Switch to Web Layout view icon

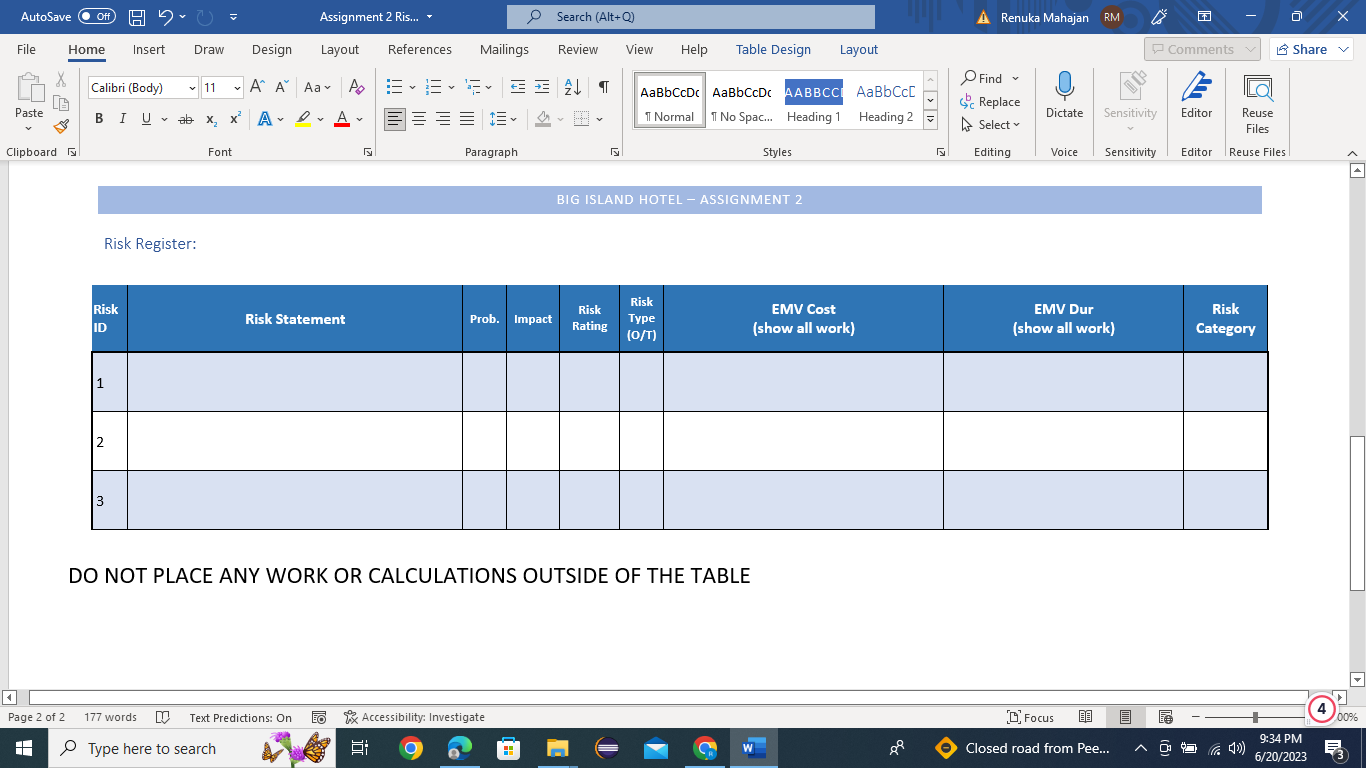point(1165,717)
